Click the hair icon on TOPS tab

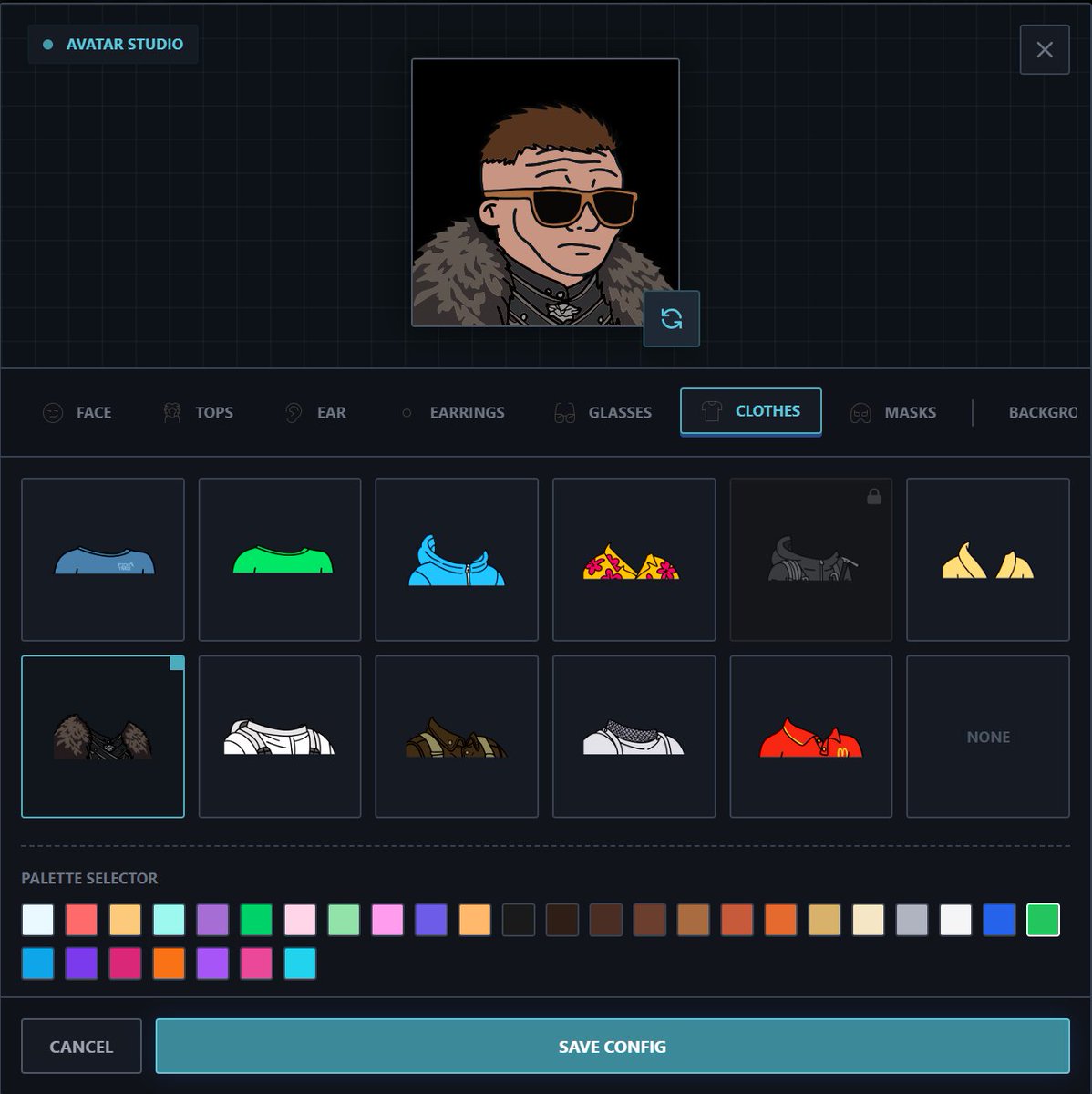click(x=172, y=412)
